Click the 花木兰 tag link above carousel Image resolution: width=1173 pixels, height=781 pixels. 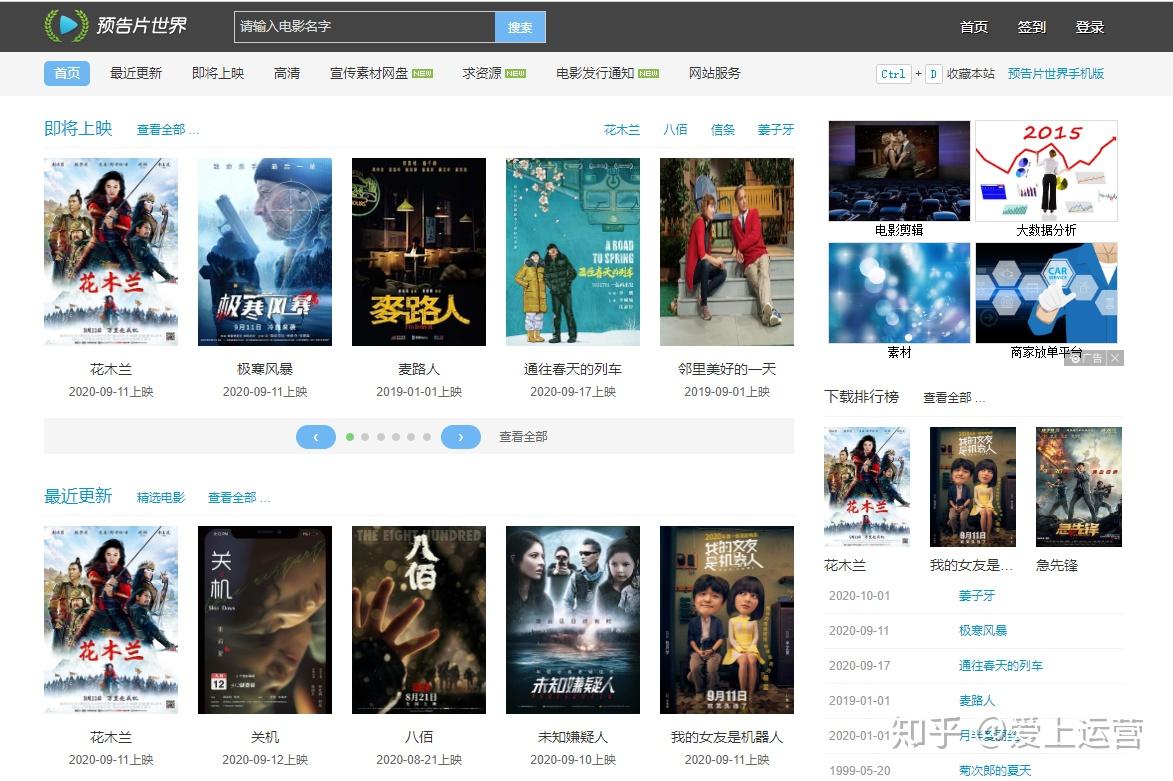pyautogui.click(x=622, y=129)
